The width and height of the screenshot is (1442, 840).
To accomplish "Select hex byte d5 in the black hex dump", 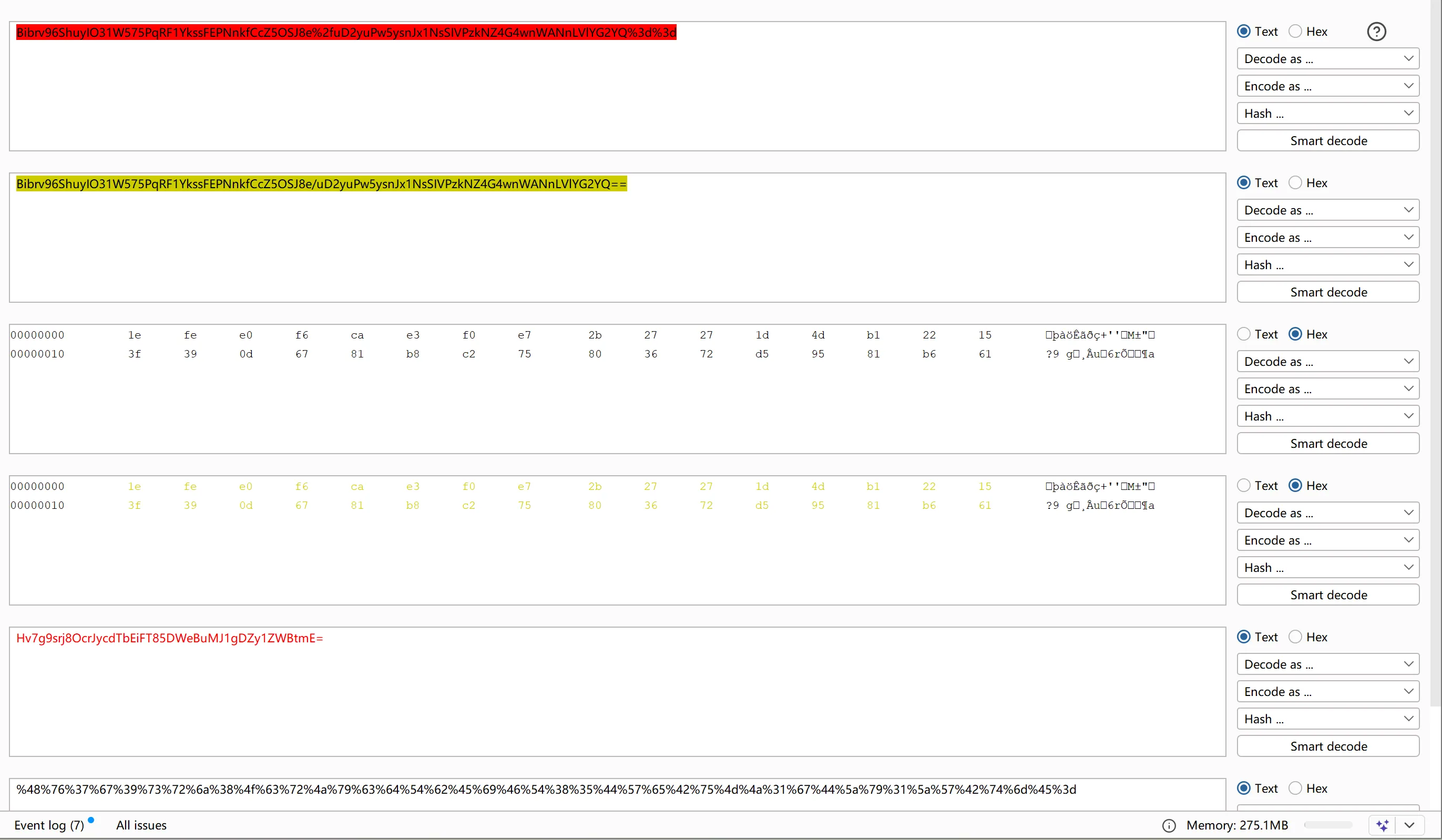I will click(x=762, y=354).
